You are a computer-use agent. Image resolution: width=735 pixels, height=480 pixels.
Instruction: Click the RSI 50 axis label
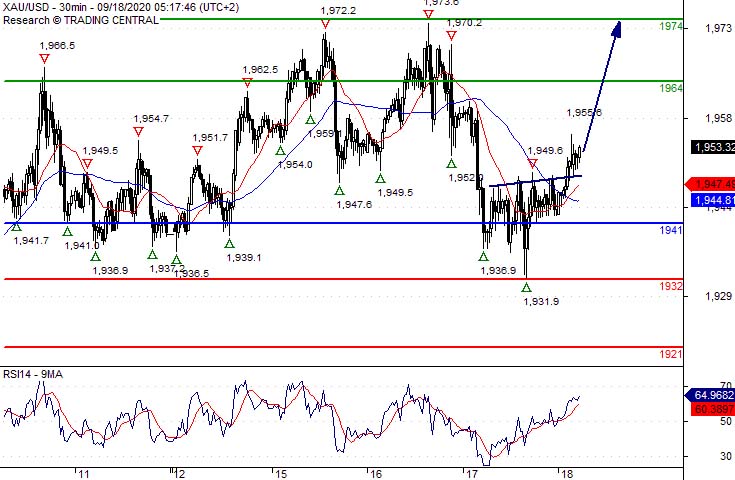(x=726, y=421)
